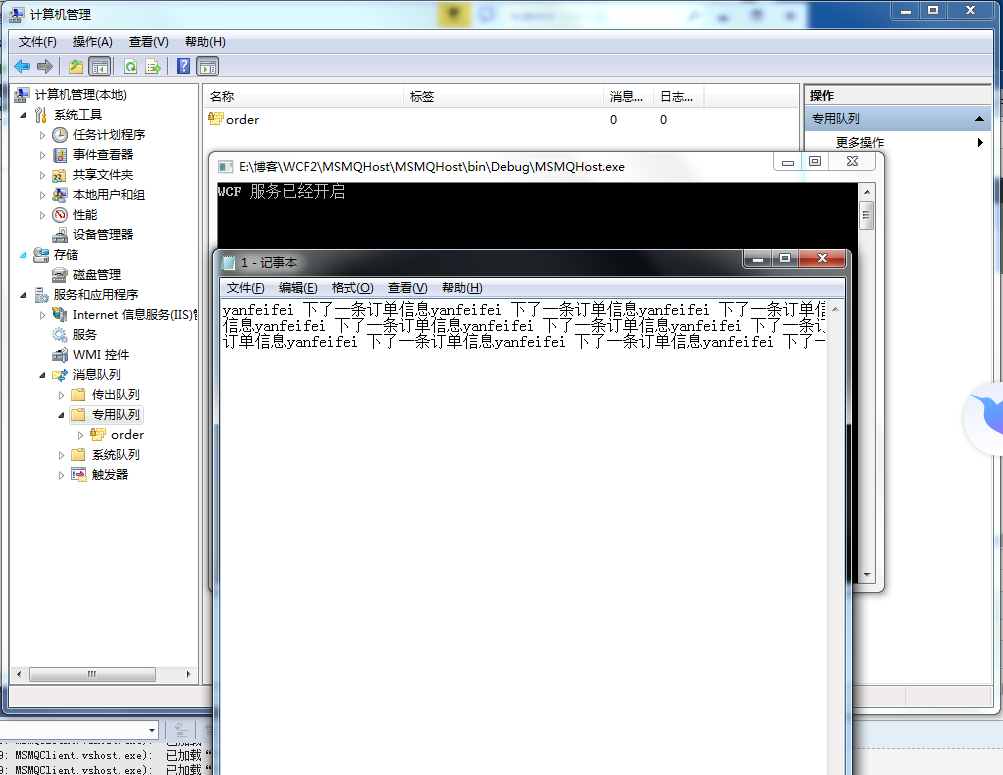Sort list by 名称 column header
This screenshot has width=1003, height=775.
point(304,97)
